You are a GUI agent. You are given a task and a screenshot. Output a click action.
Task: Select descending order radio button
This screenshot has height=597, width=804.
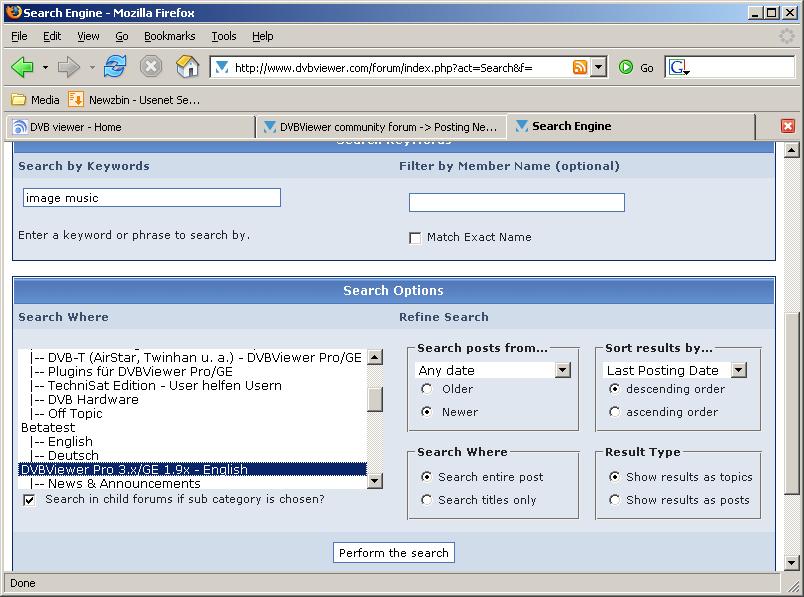coord(614,389)
